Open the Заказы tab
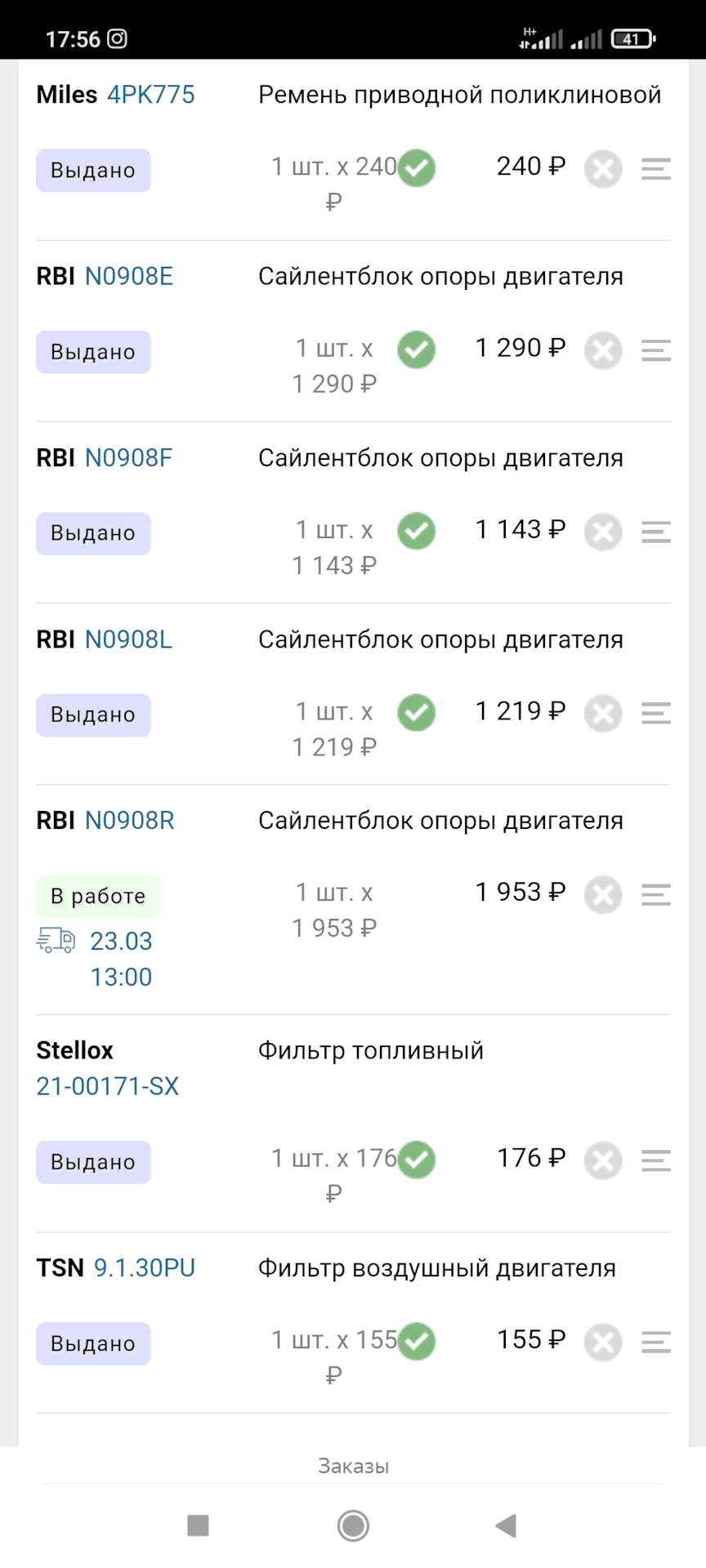This screenshot has width=706, height=1568. click(x=353, y=1466)
